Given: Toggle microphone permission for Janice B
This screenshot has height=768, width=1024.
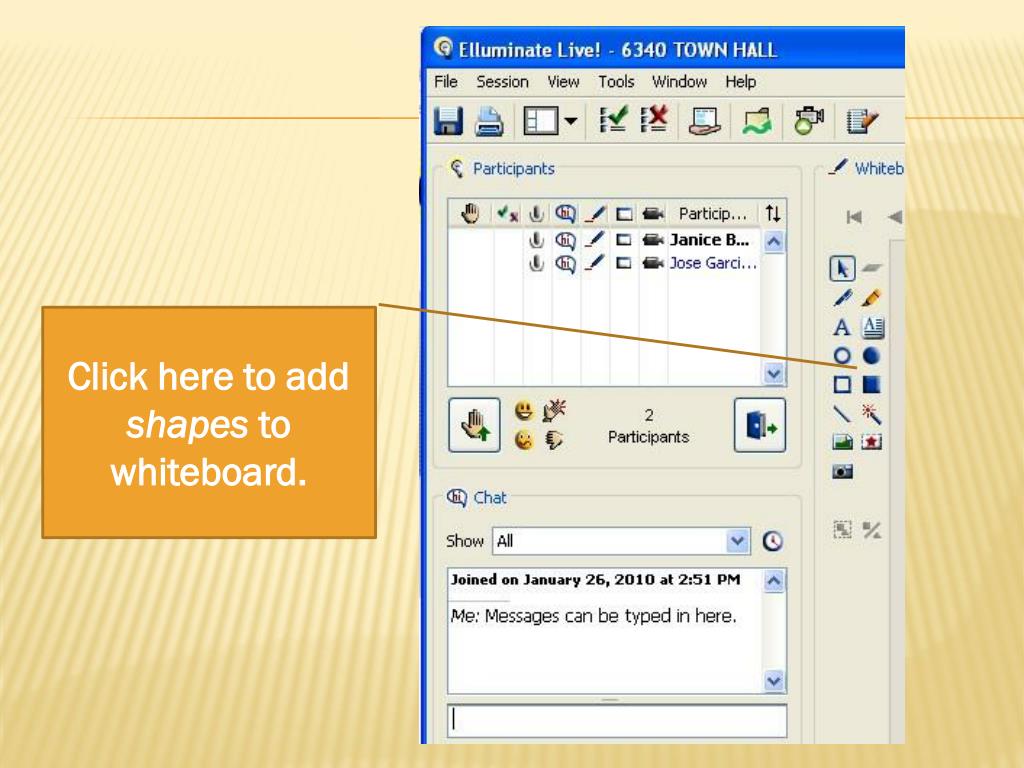Looking at the screenshot, I should [536, 240].
